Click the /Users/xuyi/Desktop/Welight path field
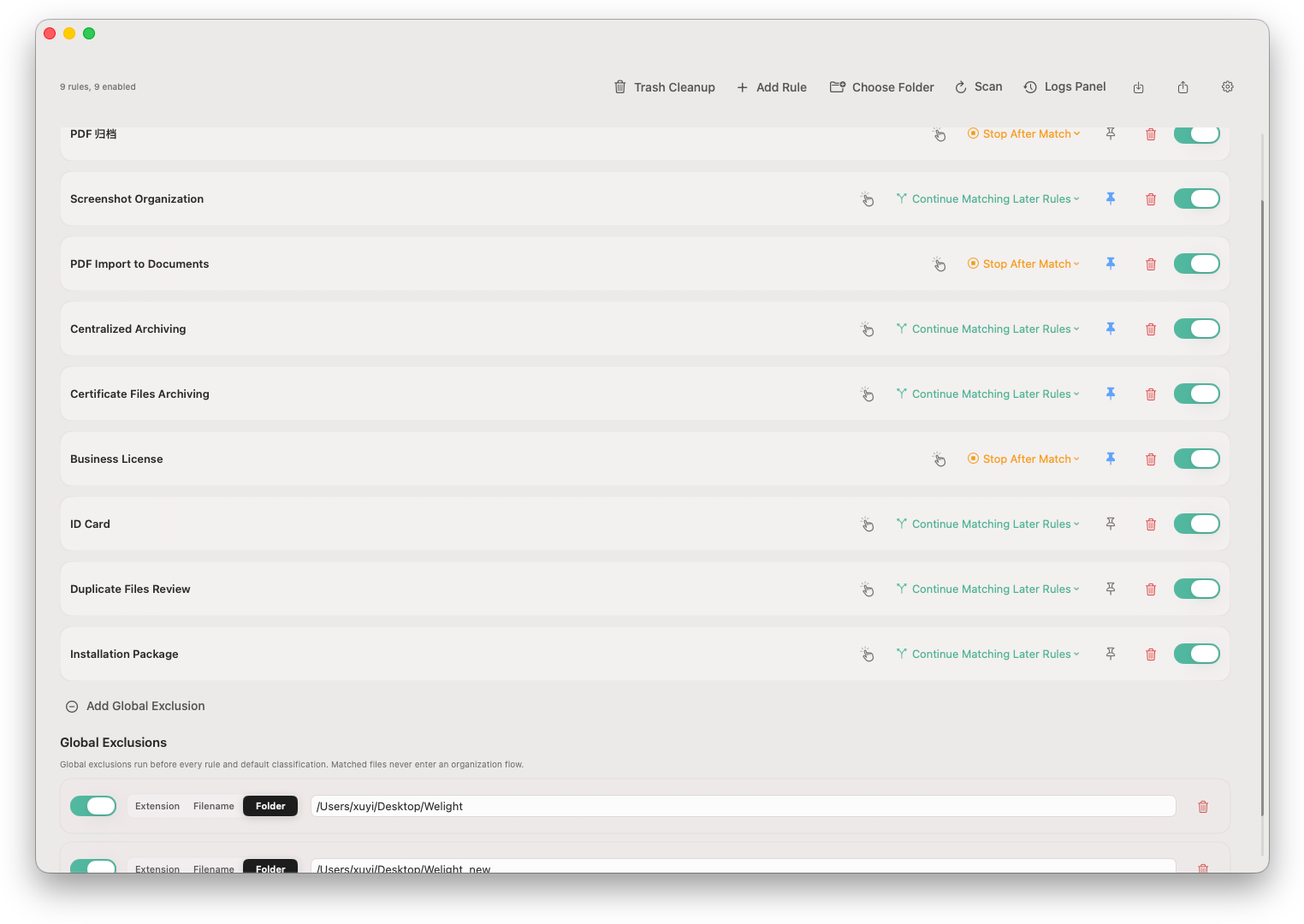This screenshot has height=924, width=1304. [x=744, y=806]
